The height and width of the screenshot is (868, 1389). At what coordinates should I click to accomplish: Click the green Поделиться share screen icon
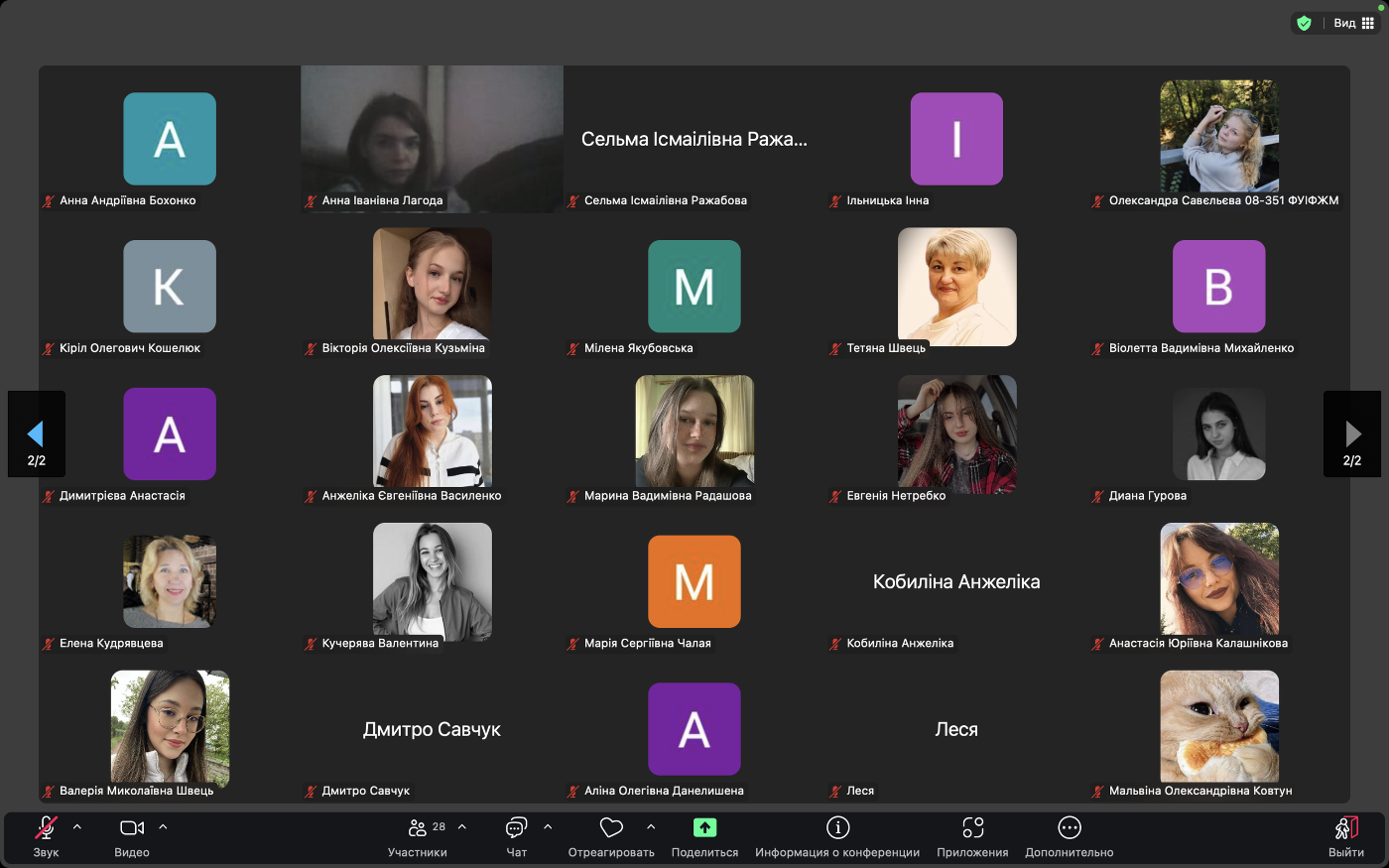click(x=704, y=827)
